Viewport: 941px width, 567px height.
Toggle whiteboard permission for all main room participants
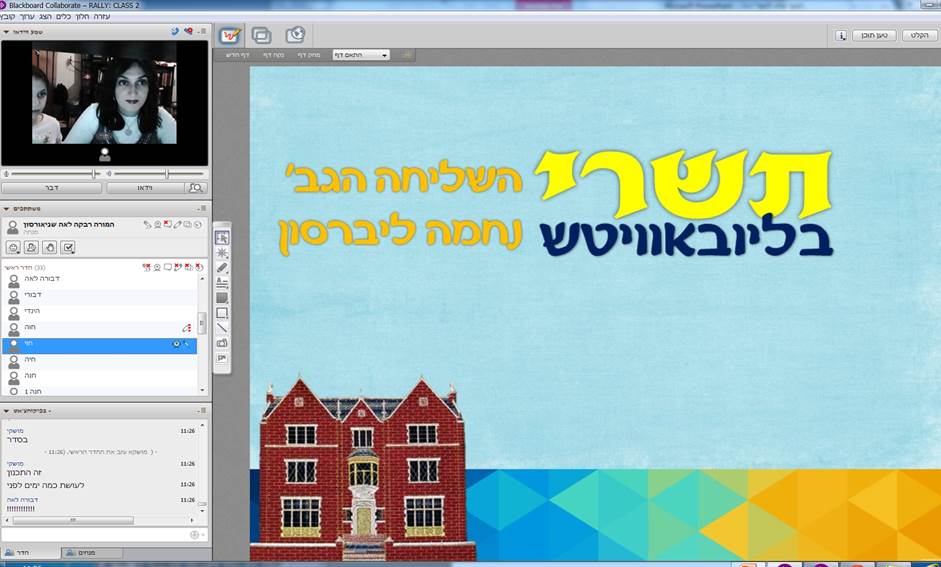tap(178, 267)
